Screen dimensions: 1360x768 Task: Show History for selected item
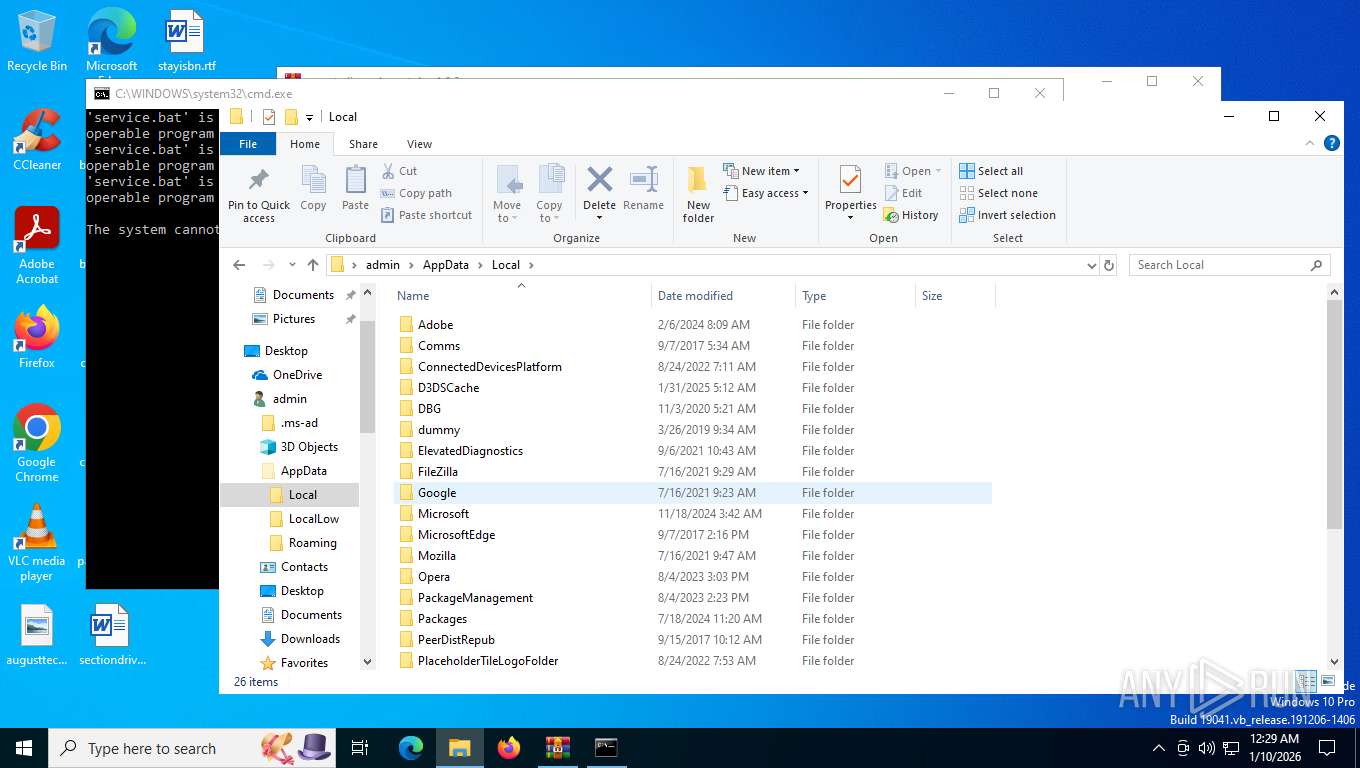pos(911,215)
